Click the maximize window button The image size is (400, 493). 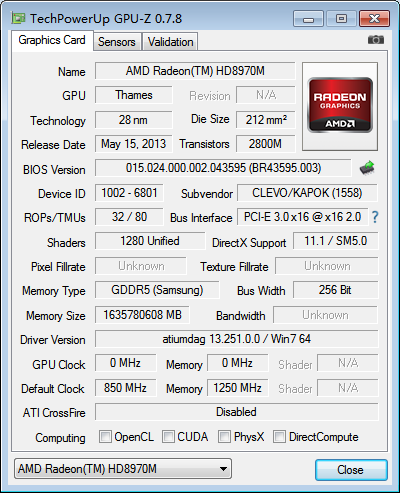pos(341,18)
